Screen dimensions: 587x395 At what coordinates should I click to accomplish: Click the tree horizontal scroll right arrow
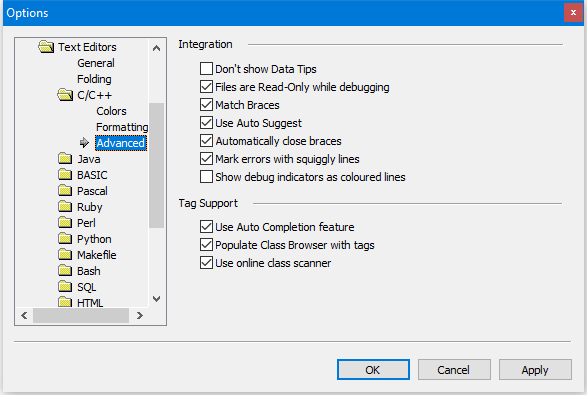(140, 316)
